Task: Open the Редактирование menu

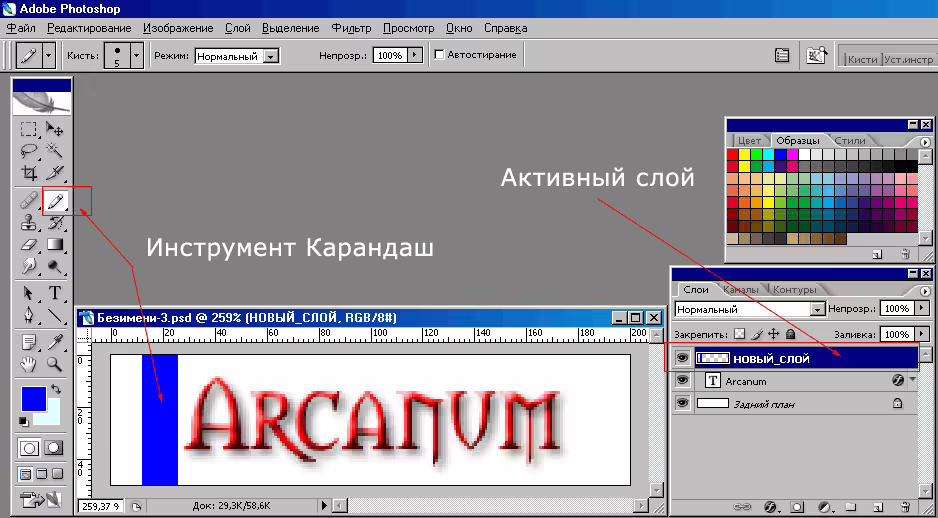Action: pyautogui.click(x=89, y=28)
